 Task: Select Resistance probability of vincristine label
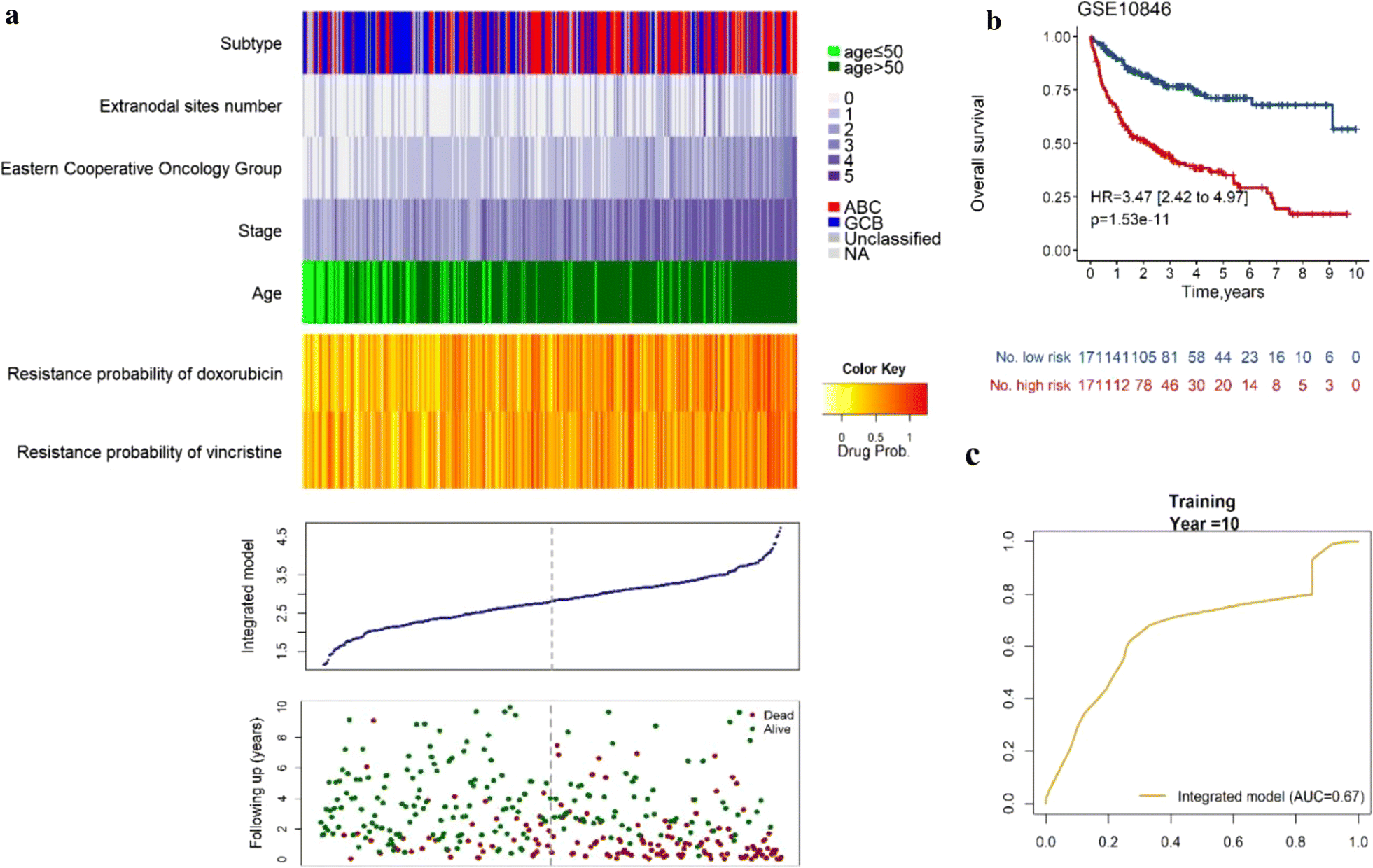tap(149, 452)
